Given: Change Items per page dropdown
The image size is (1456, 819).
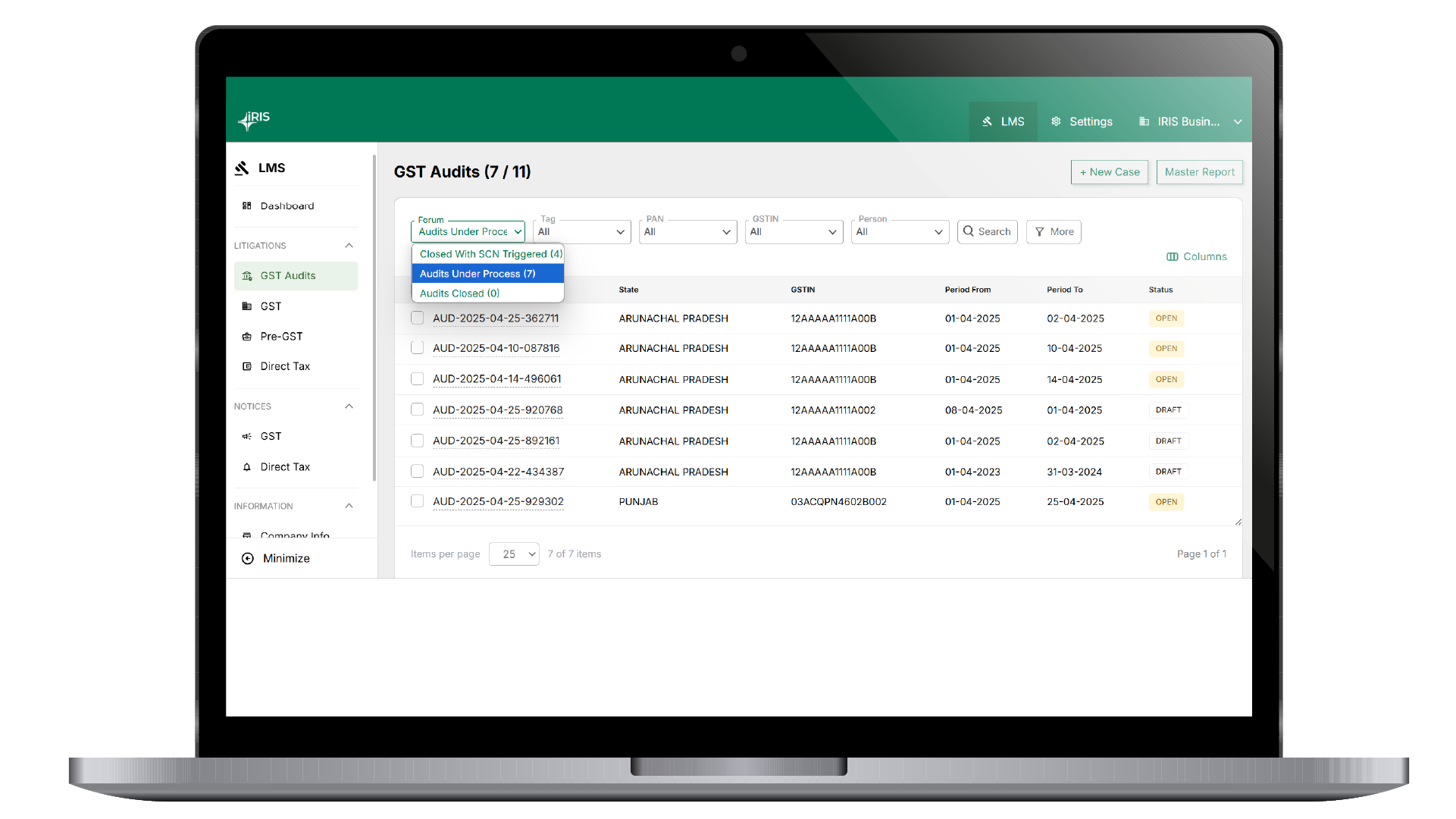Looking at the screenshot, I should 515,554.
